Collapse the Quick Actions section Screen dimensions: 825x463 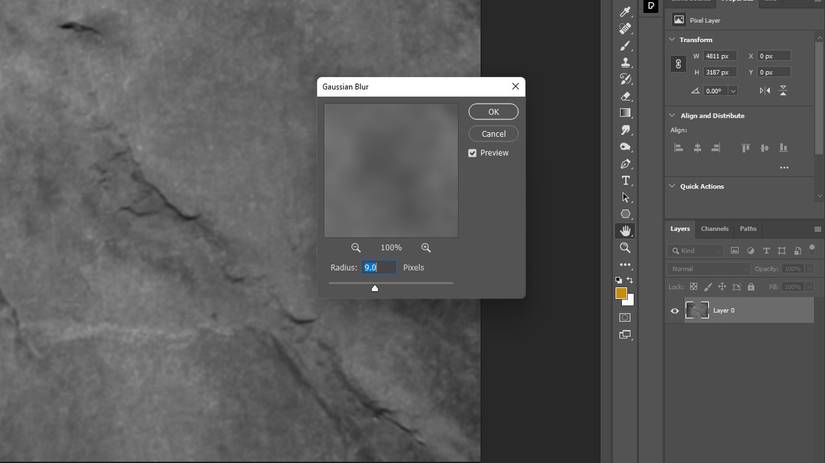pos(672,186)
